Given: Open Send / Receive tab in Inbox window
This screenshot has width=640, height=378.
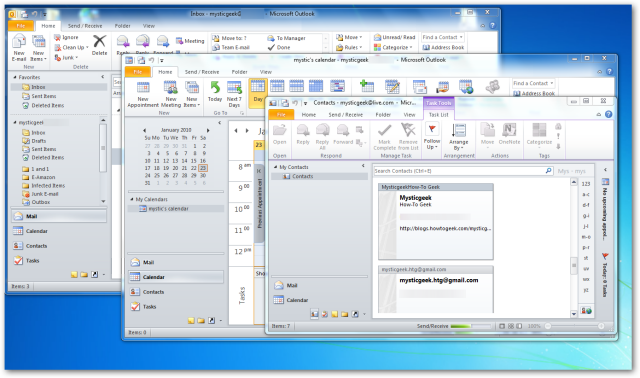Looking at the screenshot, I should coord(85,26).
